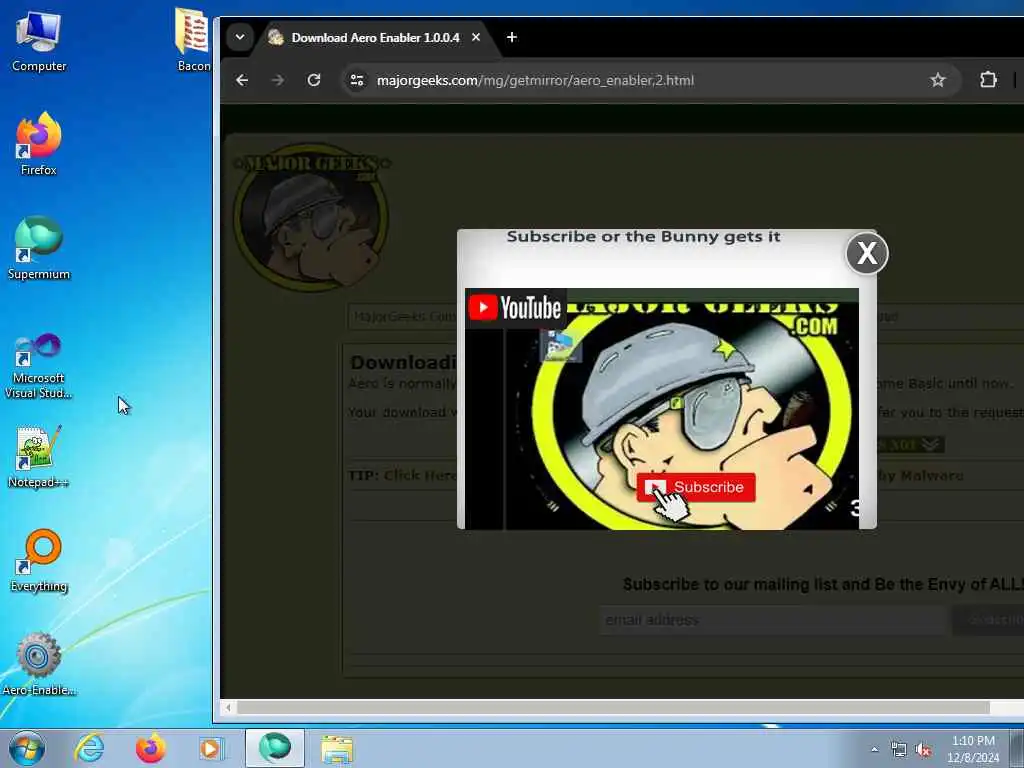Launch Supermium from the desktop shortcut
The width and height of the screenshot is (1024, 768).
point(39,248)
